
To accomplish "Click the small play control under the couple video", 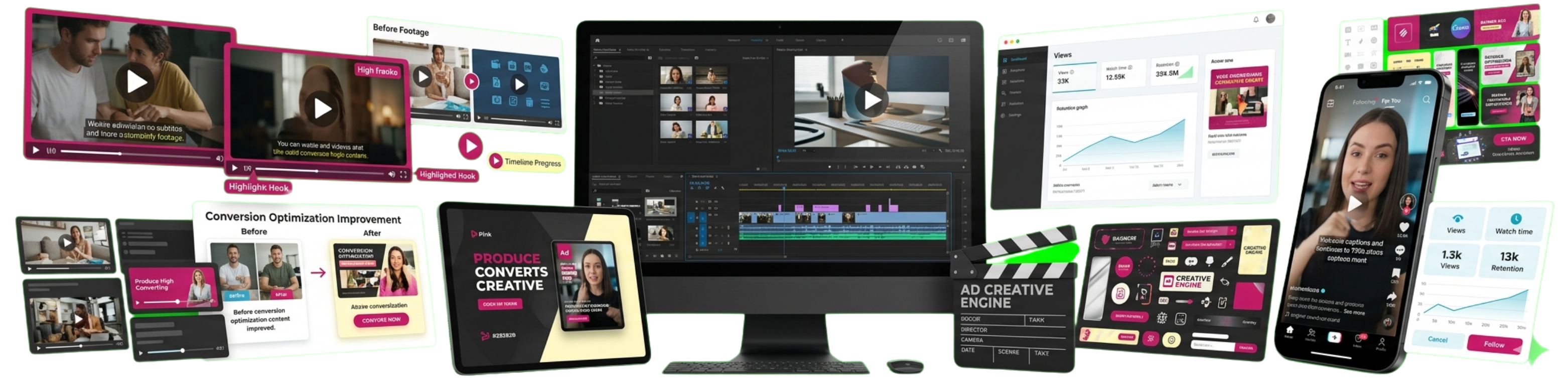I will [35, 150].
